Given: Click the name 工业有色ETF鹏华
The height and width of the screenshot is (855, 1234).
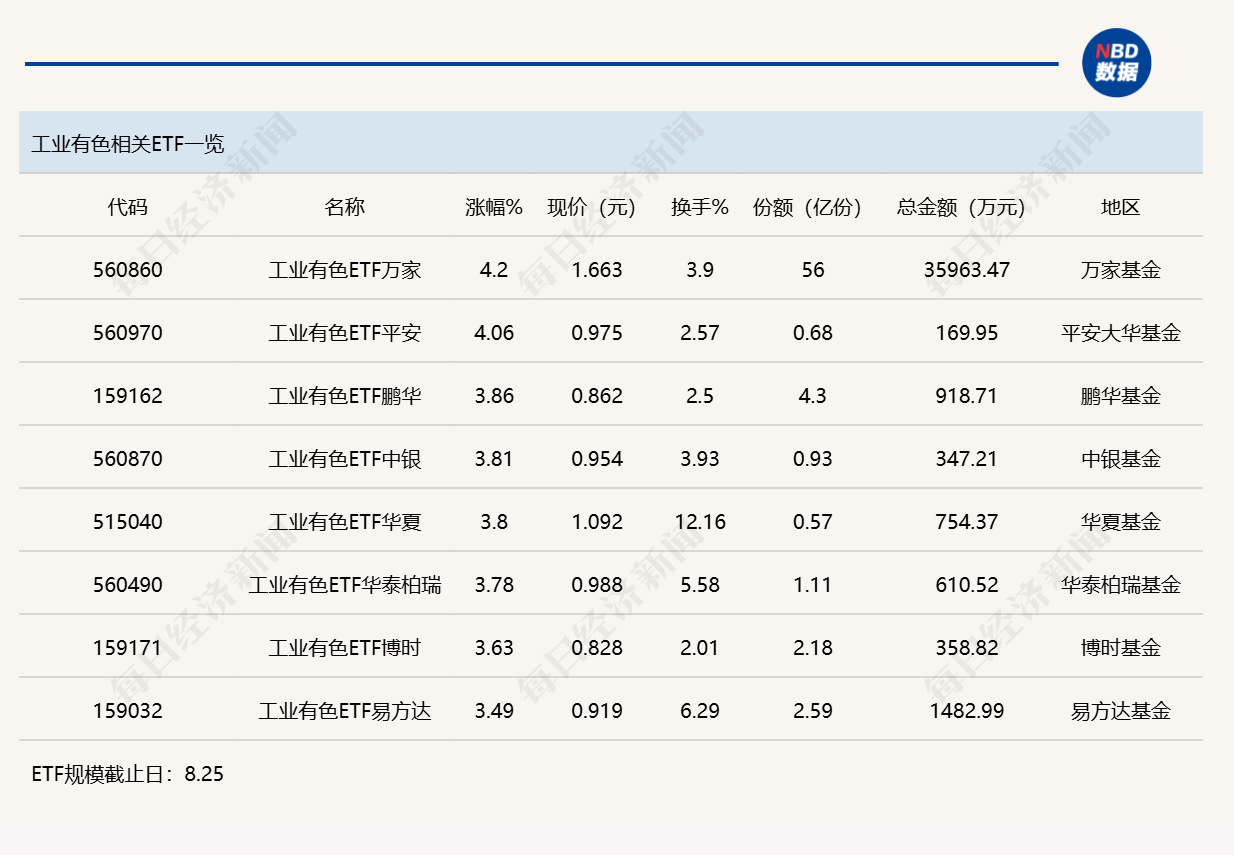Looking at the screenshot, I should coord(345,396).
